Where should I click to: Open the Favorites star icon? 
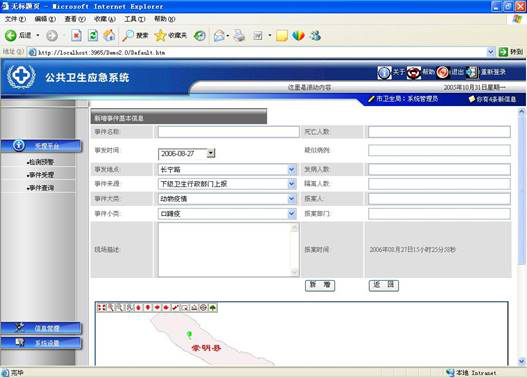coord(160,35)
